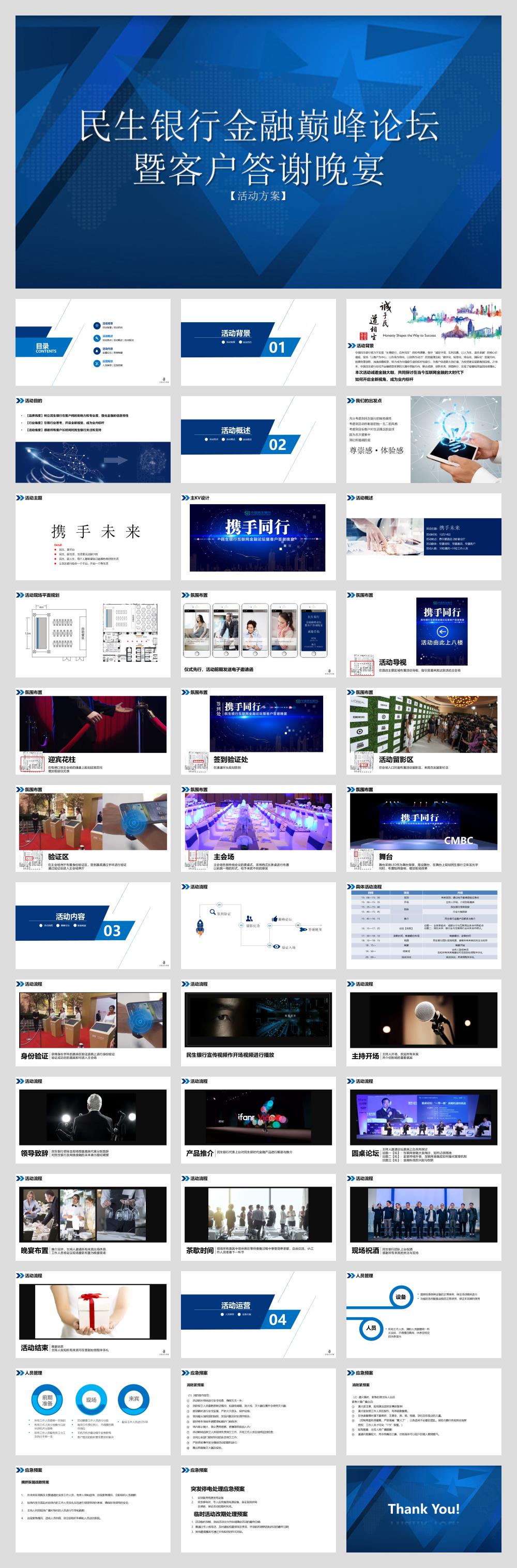Viewport: 517px width, 1568px height.
Task: Click the eye icon beside 验证入场
Action: [x=277, y=946]
